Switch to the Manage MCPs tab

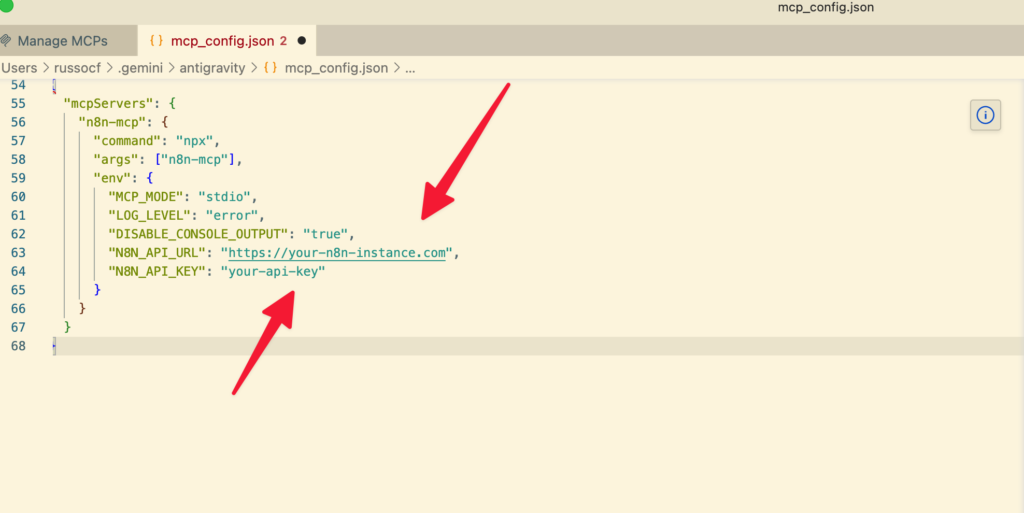[x=63, y=41]
